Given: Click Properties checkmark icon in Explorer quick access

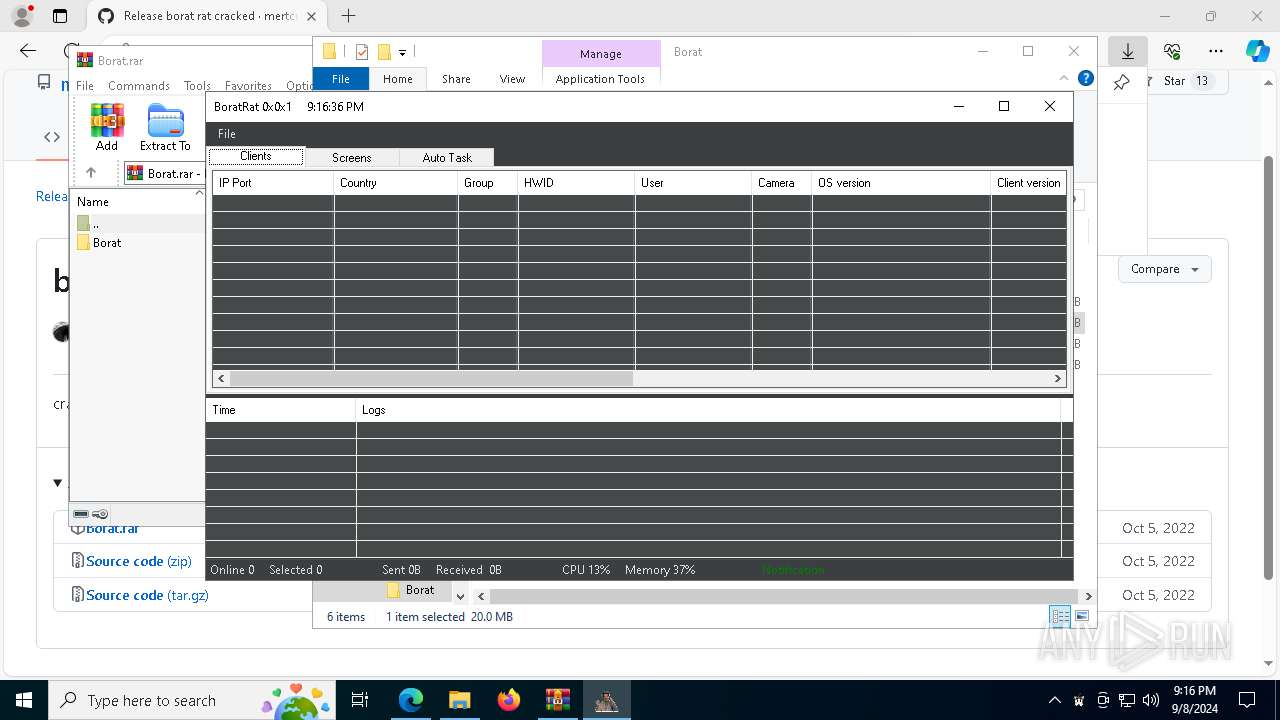Looking at the screenshot, I should [x=362, y=52].
